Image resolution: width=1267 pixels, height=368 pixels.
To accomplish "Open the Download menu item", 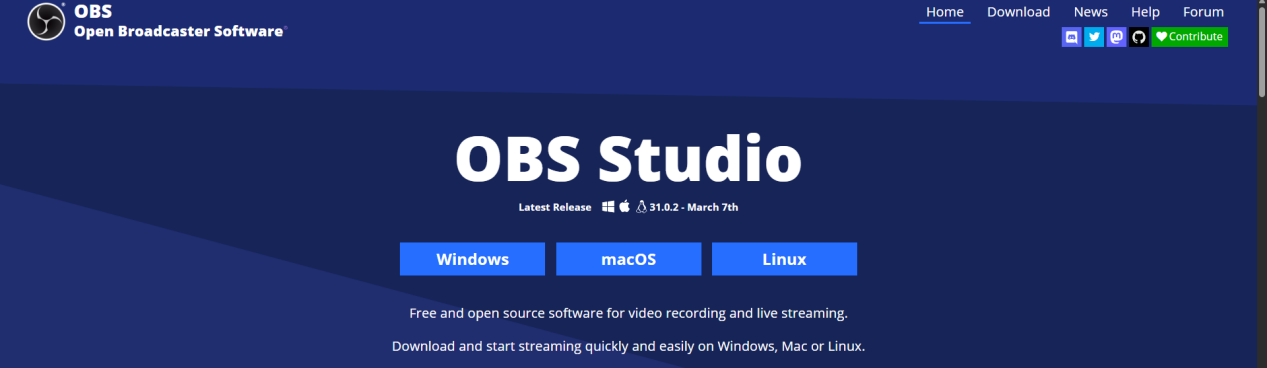I will [1018, 12].
